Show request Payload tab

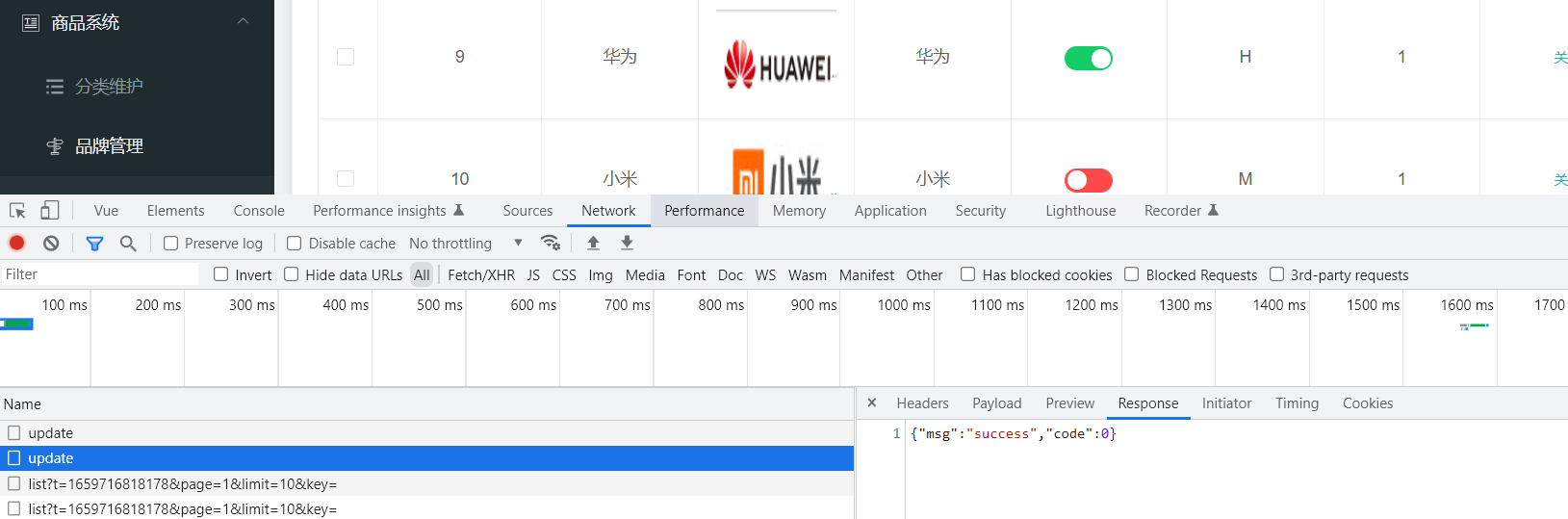996,403
